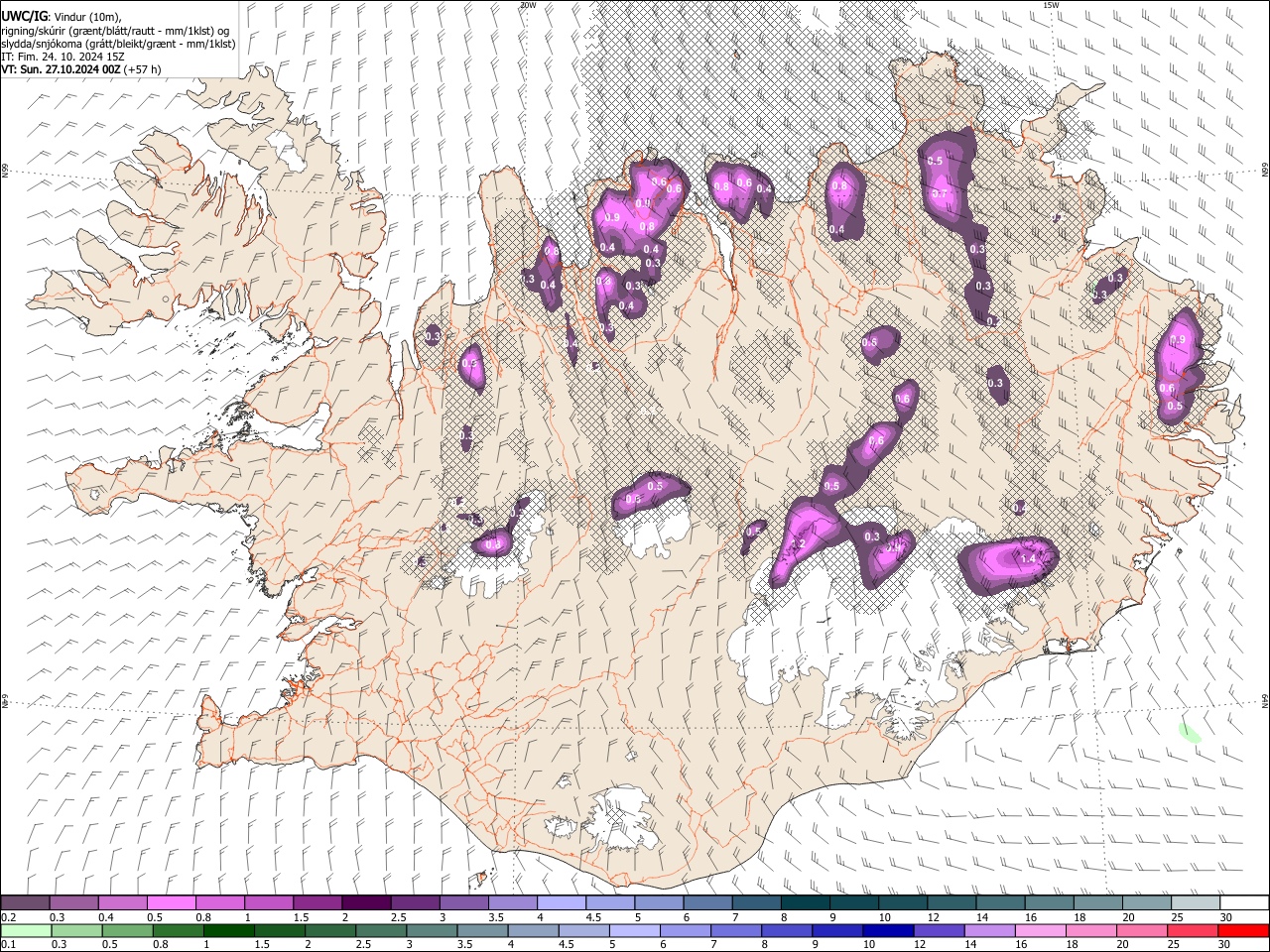Click the lower legend swatch between 0.8 and 1

click(x=179, y=930)
